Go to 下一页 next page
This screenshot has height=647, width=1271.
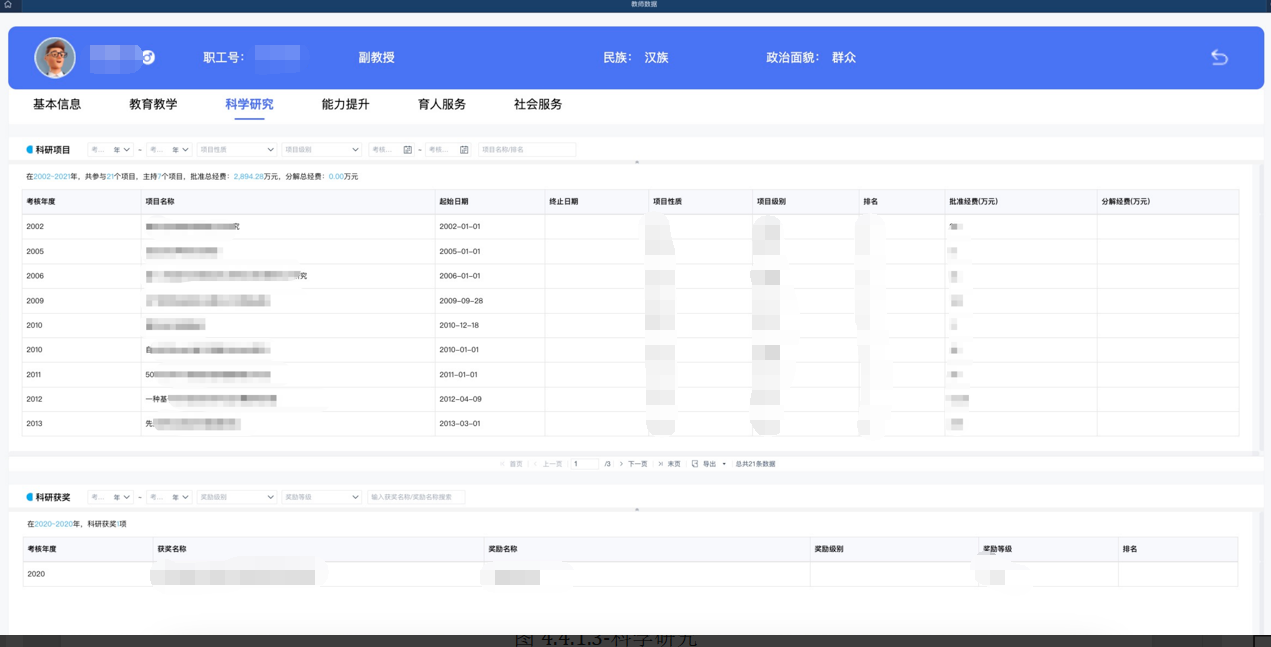633,464
